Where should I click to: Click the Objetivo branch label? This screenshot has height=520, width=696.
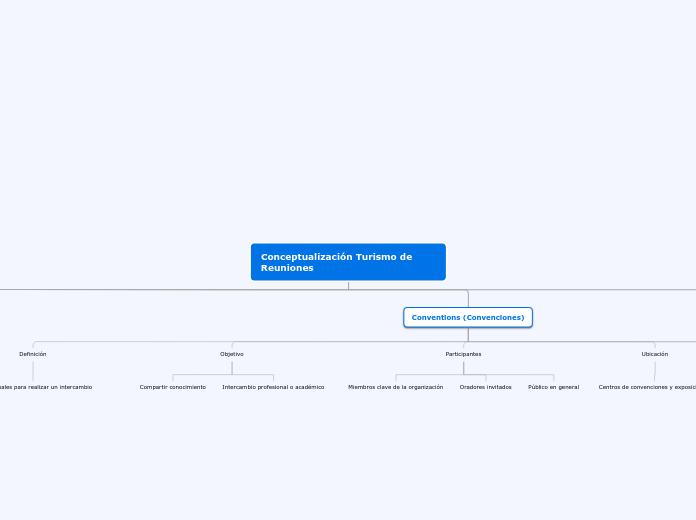(232, 354)
